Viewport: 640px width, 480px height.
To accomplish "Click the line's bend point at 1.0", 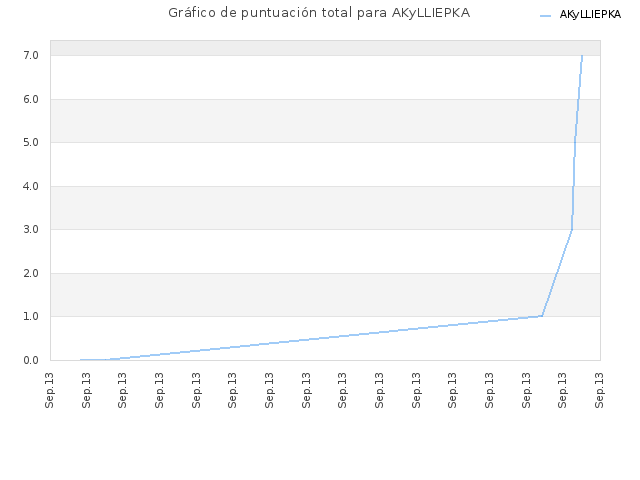I will [x=542, y=316].
